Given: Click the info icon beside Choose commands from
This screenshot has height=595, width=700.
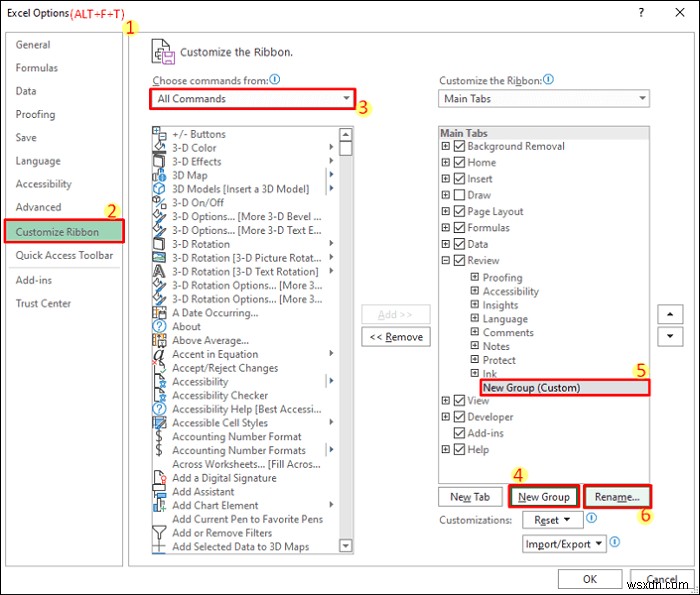Looking at the screenshot, I should coord(275,79).
